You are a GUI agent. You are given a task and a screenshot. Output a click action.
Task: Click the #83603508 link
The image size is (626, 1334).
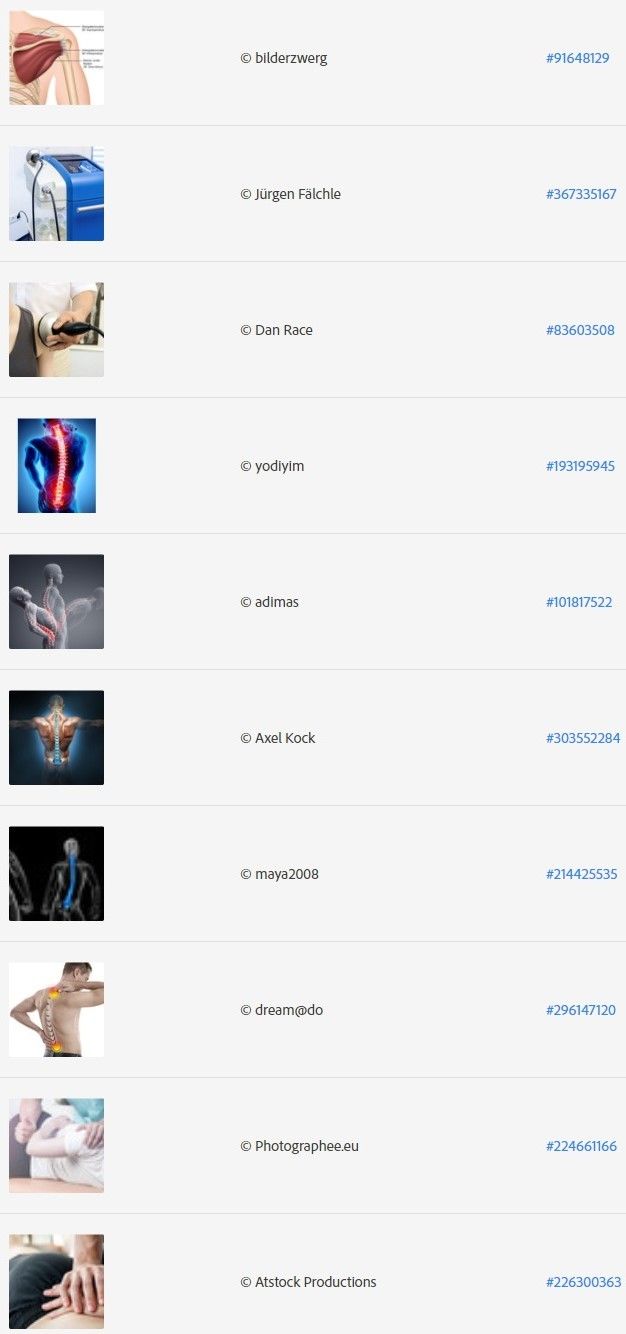(580, 330)
